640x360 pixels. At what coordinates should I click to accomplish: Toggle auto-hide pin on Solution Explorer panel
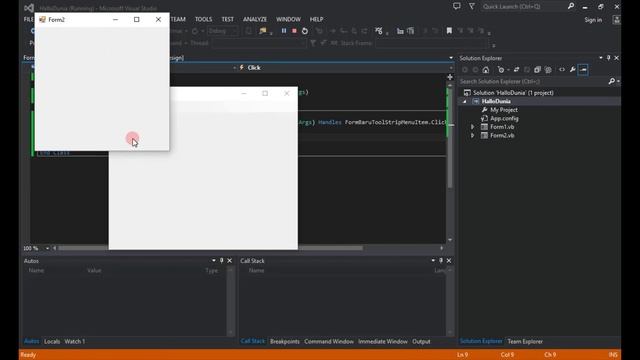609,58
